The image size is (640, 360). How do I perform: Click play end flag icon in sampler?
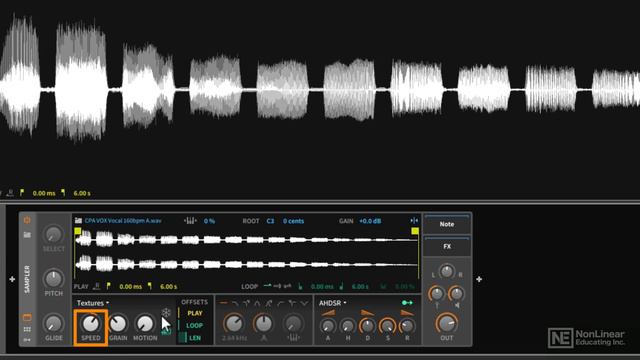coord(150,286)
